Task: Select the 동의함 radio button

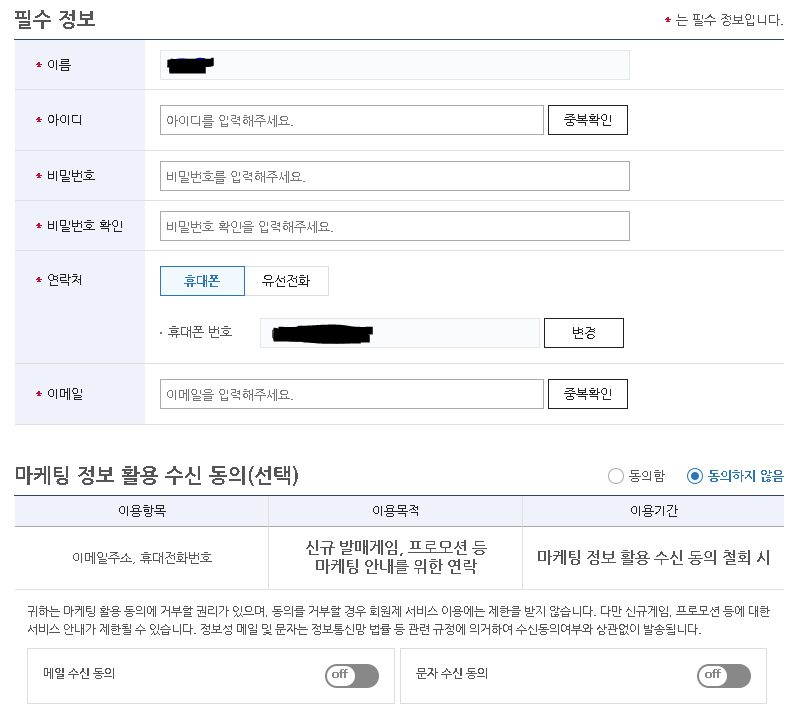Action: pos(616,476)
